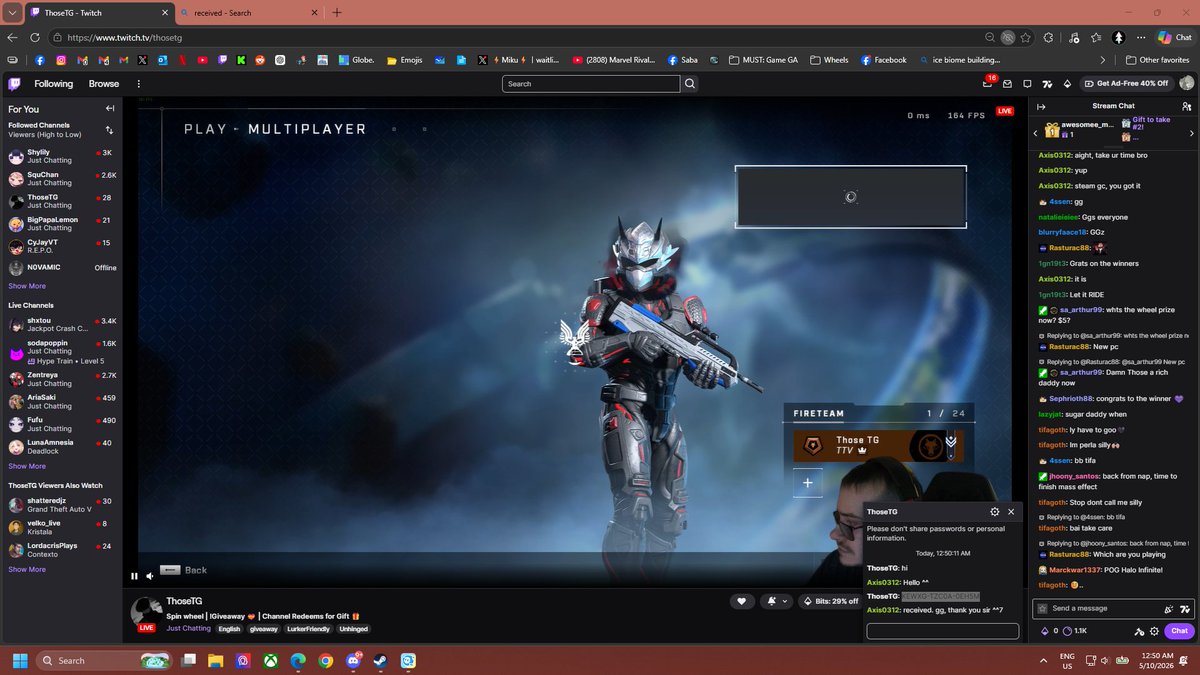Open the Following tab
This screenshot has width=1200, height=675.
tap(53, 84)
